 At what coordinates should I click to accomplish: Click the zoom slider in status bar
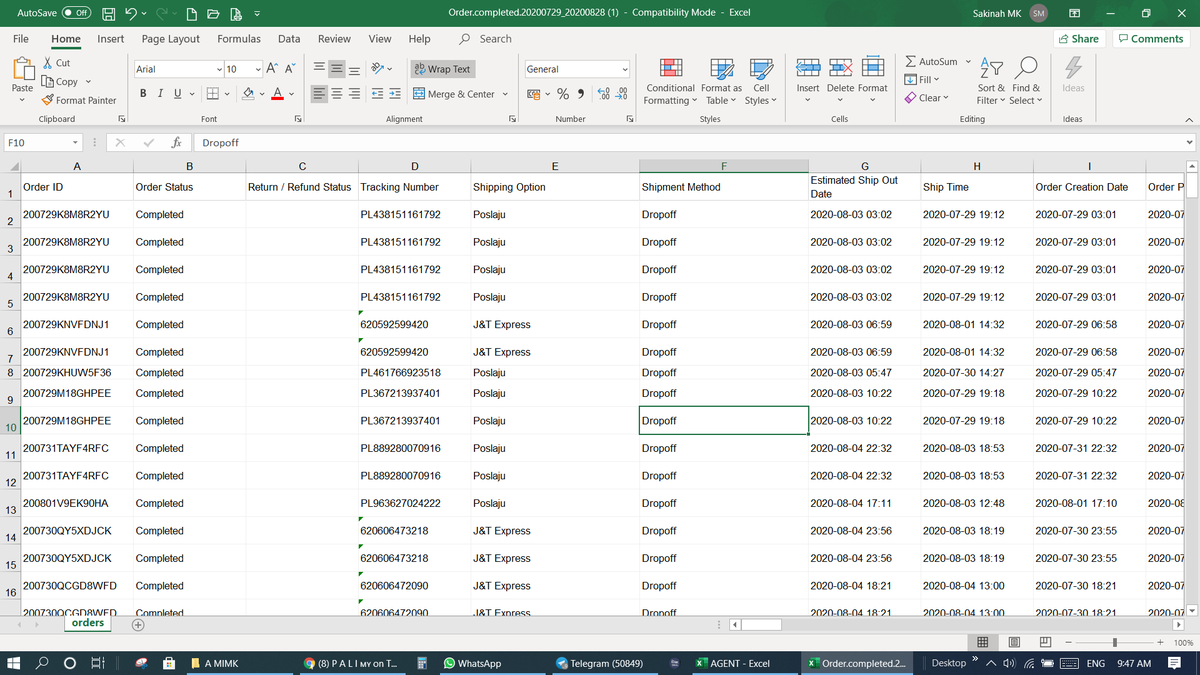[1113, 642]
